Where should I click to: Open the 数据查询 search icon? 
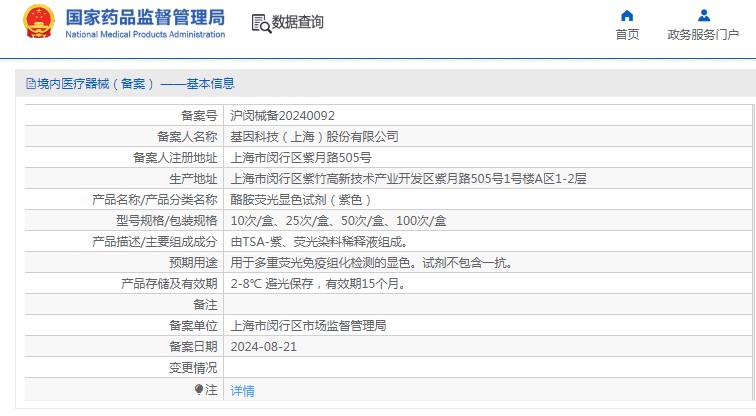[261, 23]
